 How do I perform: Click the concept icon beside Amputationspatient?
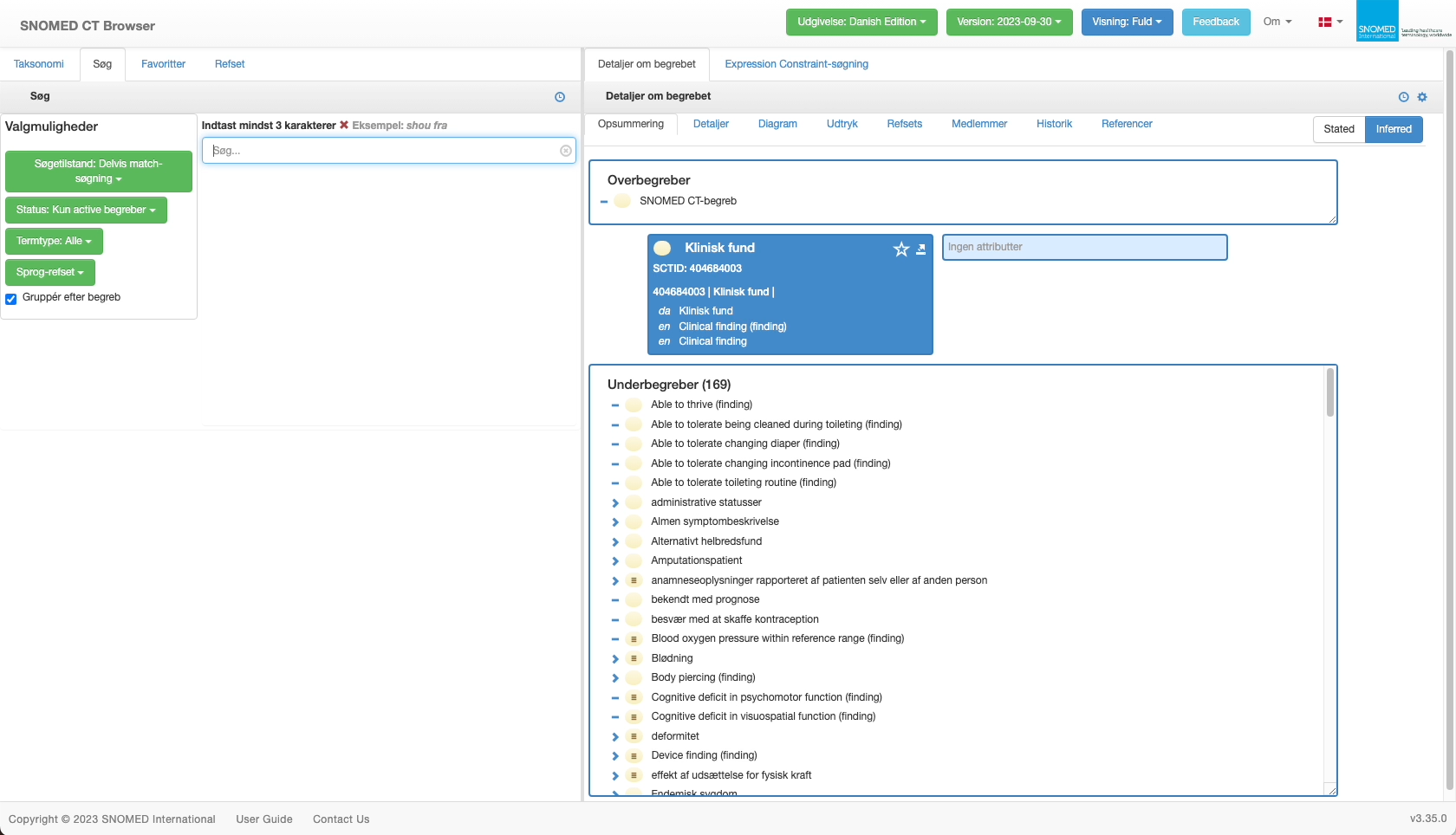(634, 560)
